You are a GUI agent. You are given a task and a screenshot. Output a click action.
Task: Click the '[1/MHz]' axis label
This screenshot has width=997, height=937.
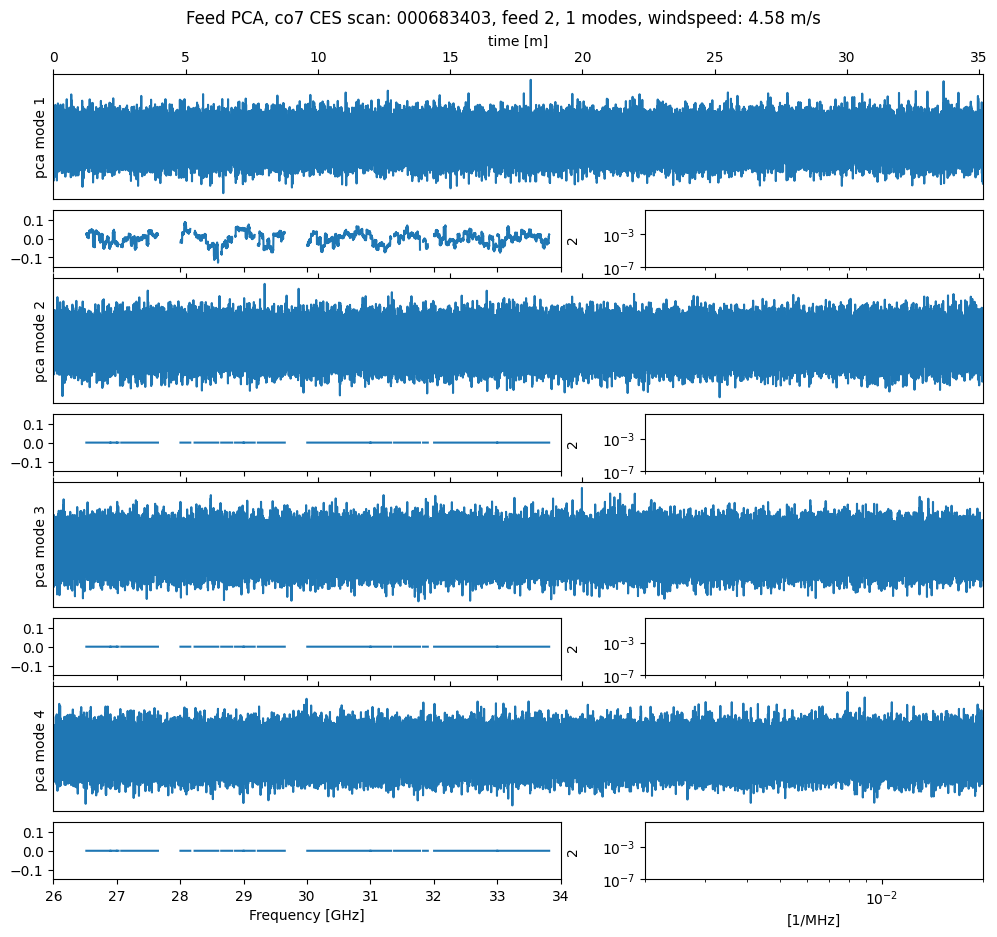tap(813, 919)
